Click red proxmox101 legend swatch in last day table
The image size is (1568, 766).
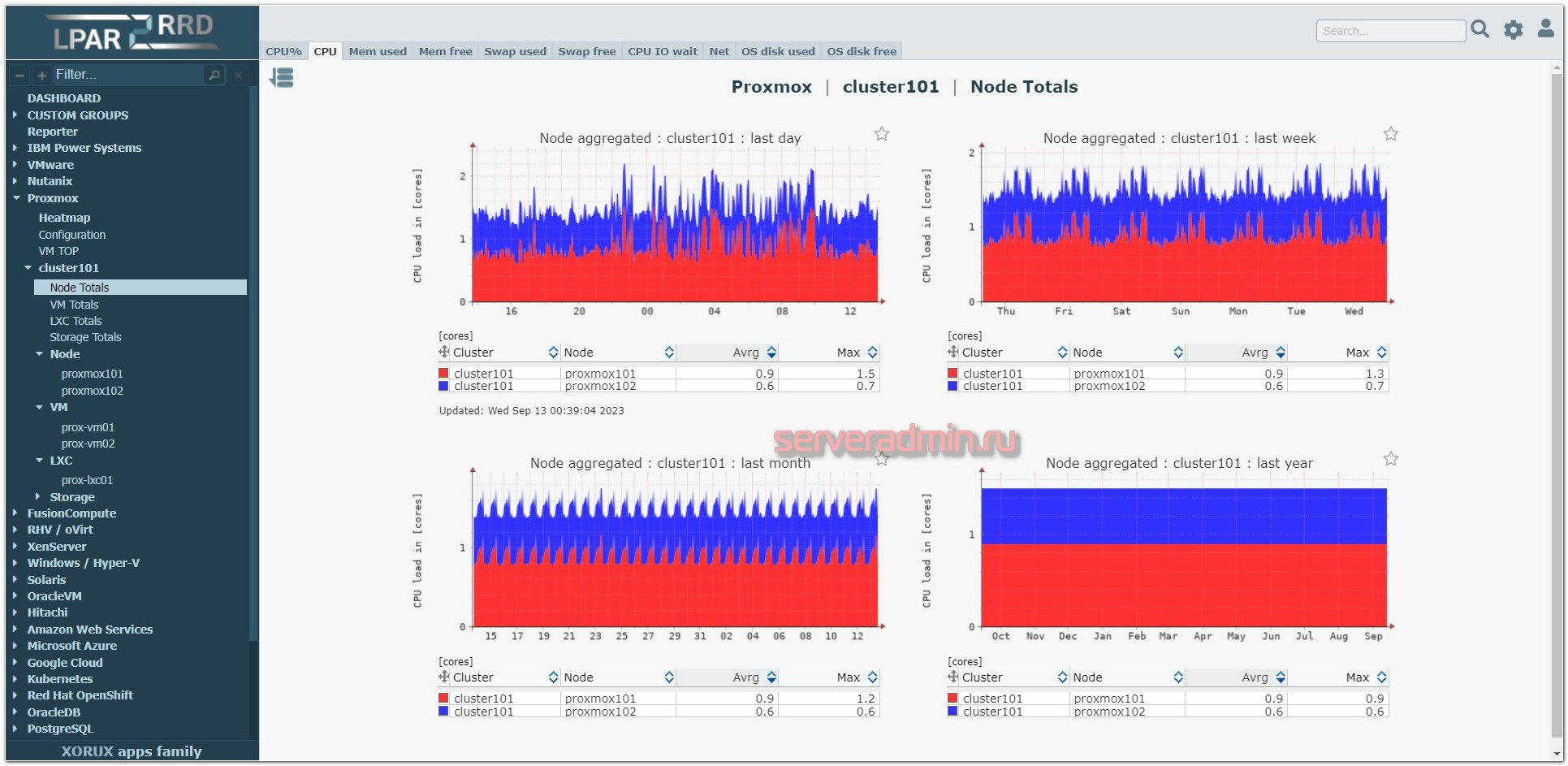tap(443, 374)
